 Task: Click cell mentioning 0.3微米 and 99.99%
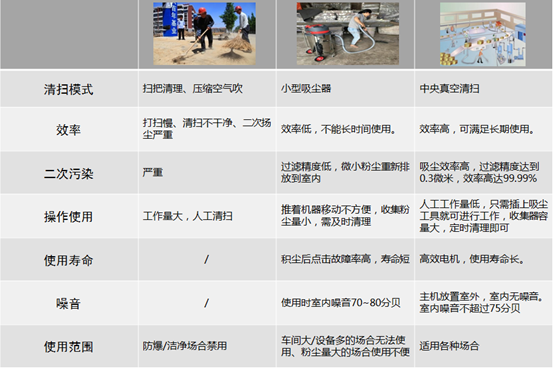coord(484,173)
